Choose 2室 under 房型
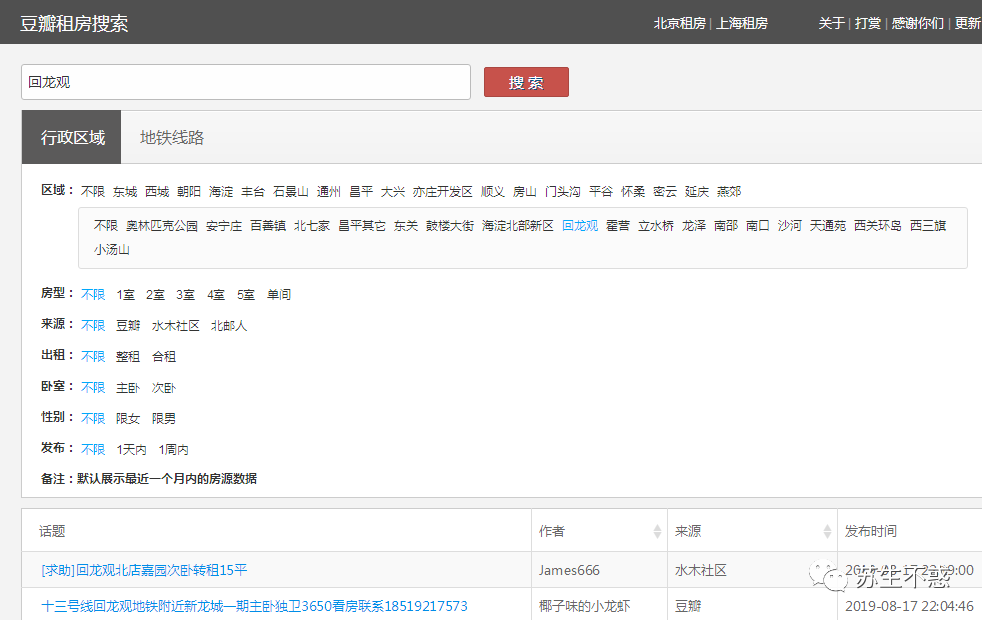 pyautogui.click(x=155, y=294)
